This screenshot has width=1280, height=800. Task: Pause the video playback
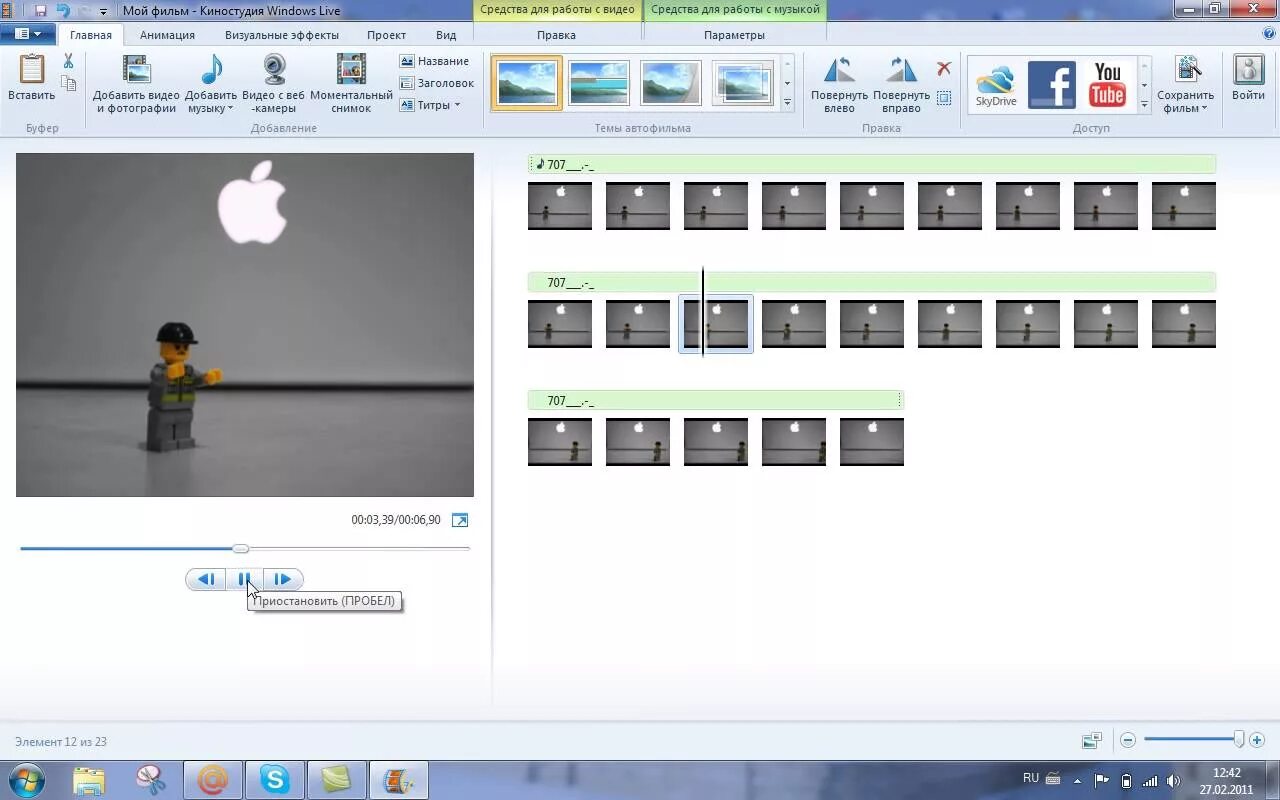244,579
